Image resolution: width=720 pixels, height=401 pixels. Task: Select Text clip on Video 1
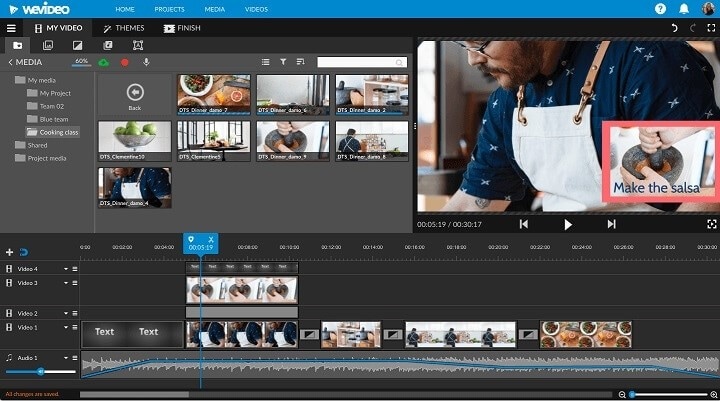133,334
